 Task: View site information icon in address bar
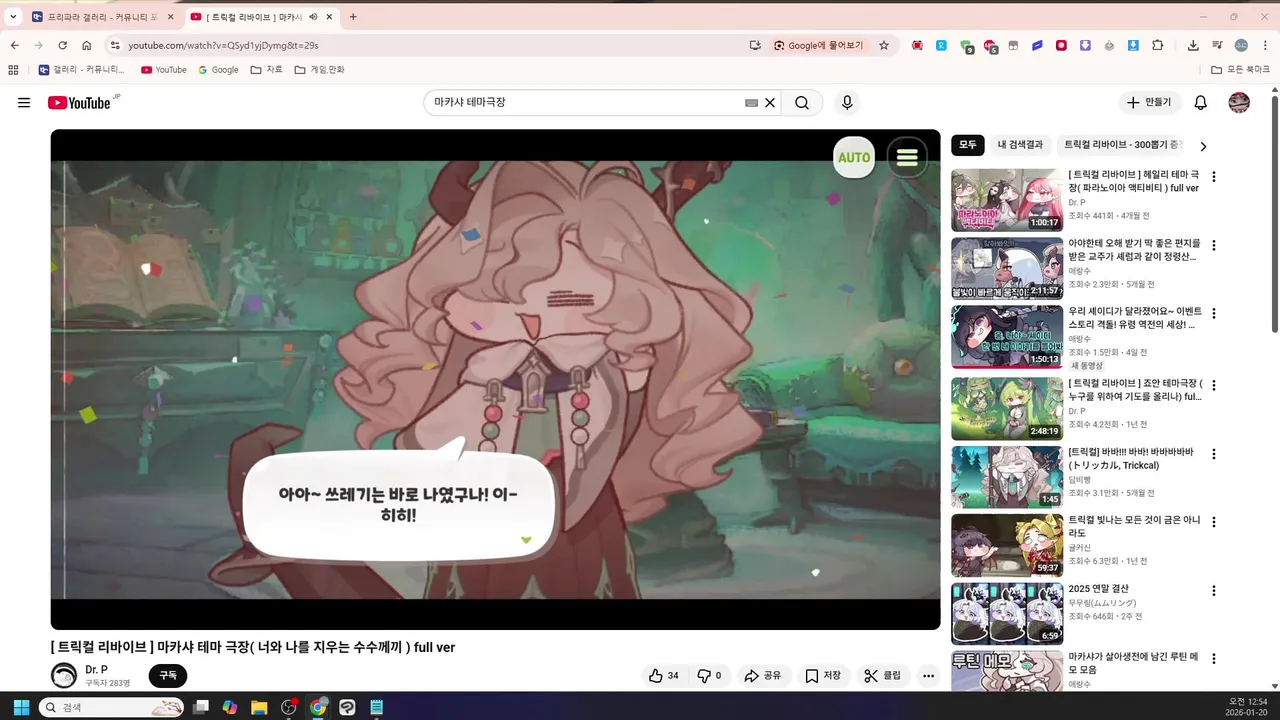[115, 45]
